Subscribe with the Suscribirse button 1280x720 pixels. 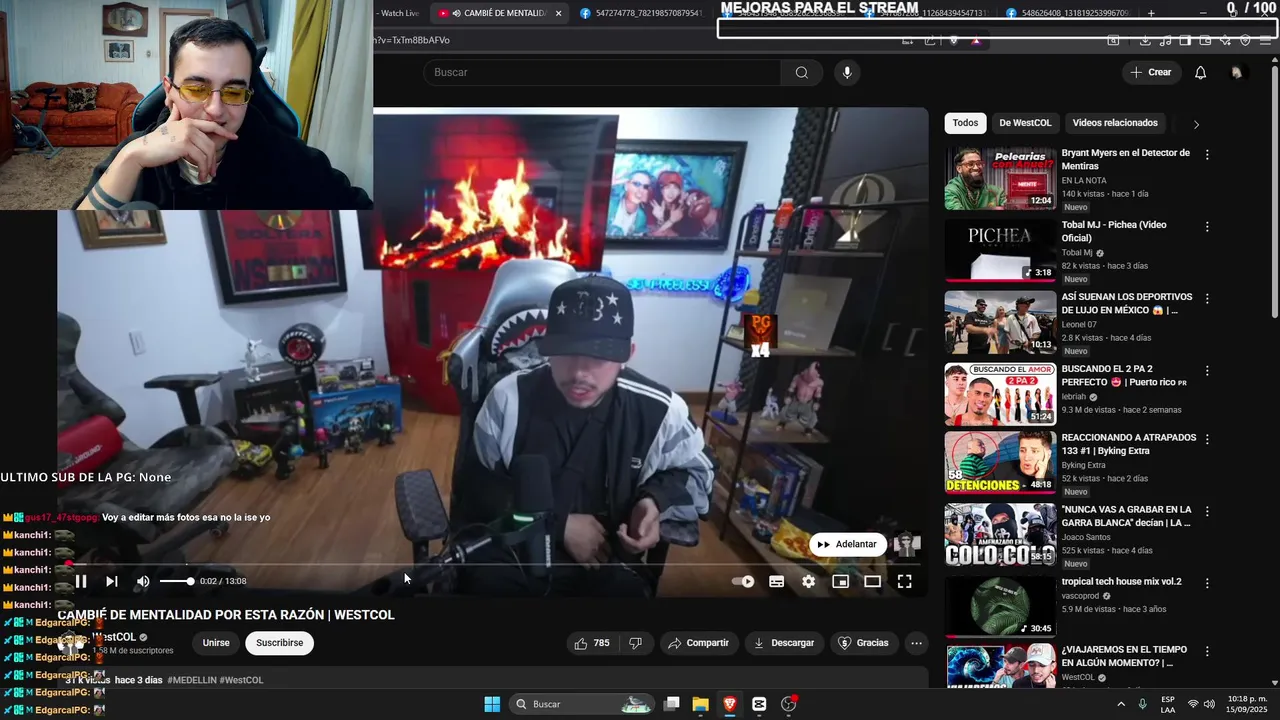click(279, 643)
